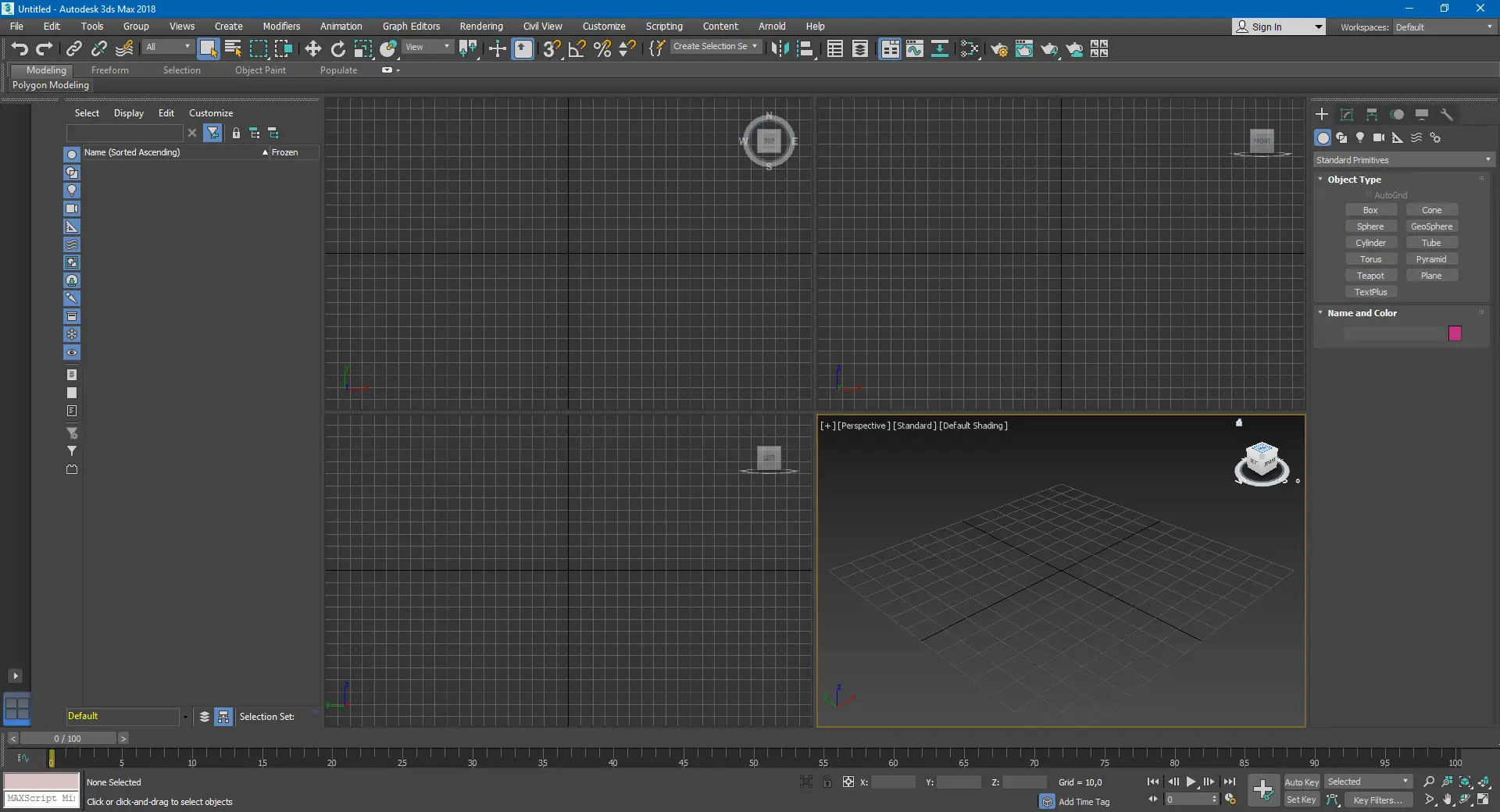The height and width of the screenshot is (812, 1500).
Task: Toggle Auto Key animation mode
Action: tap(1302, 782)
